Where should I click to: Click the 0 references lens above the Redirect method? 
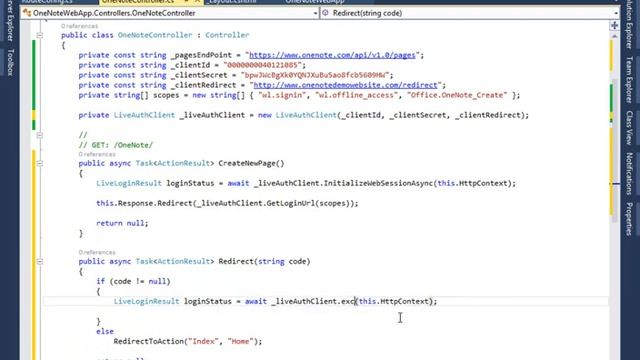(x=97, y=252)
